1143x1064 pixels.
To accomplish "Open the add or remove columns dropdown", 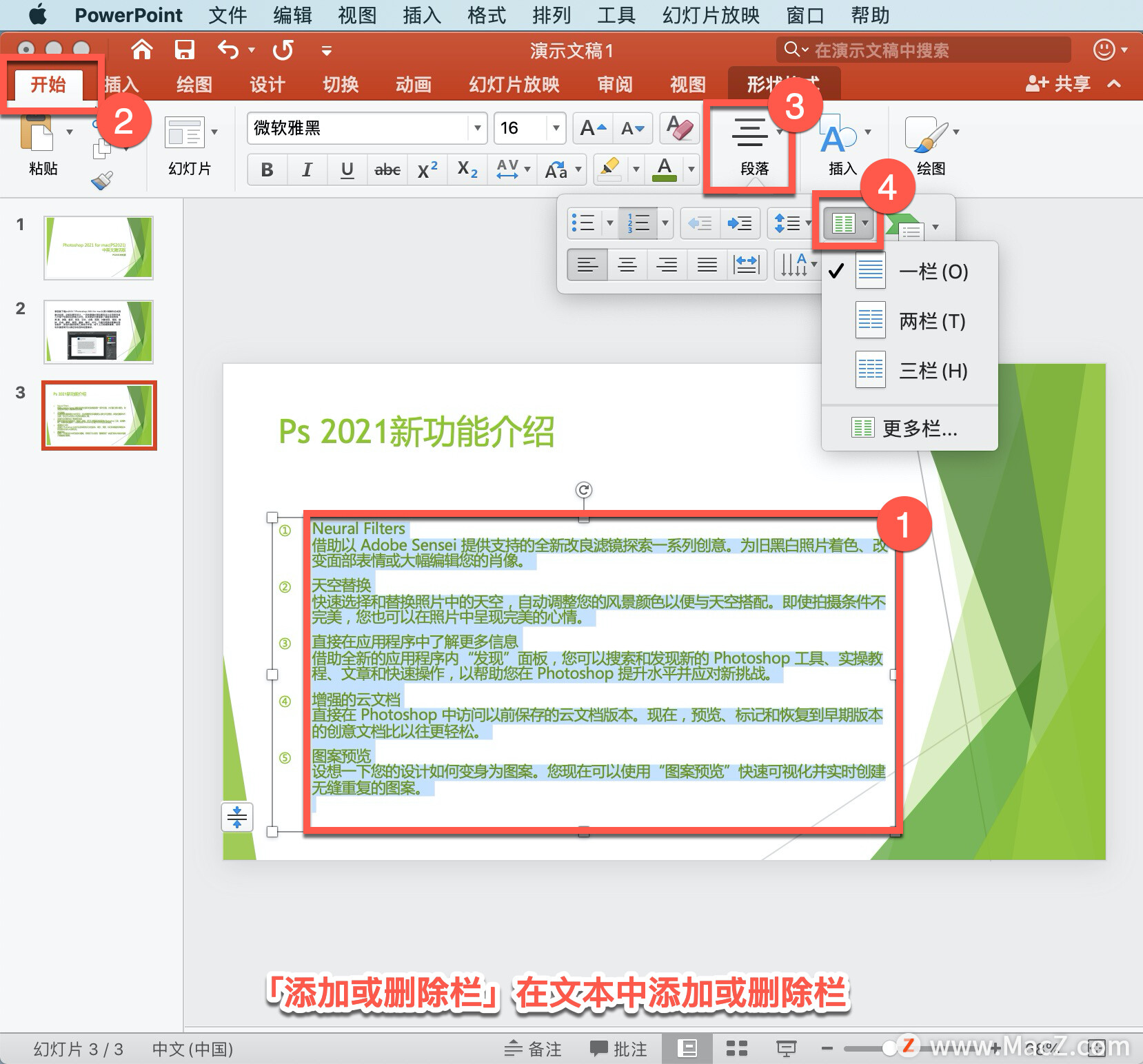I will pyautogui.click(x=849, y=223).
